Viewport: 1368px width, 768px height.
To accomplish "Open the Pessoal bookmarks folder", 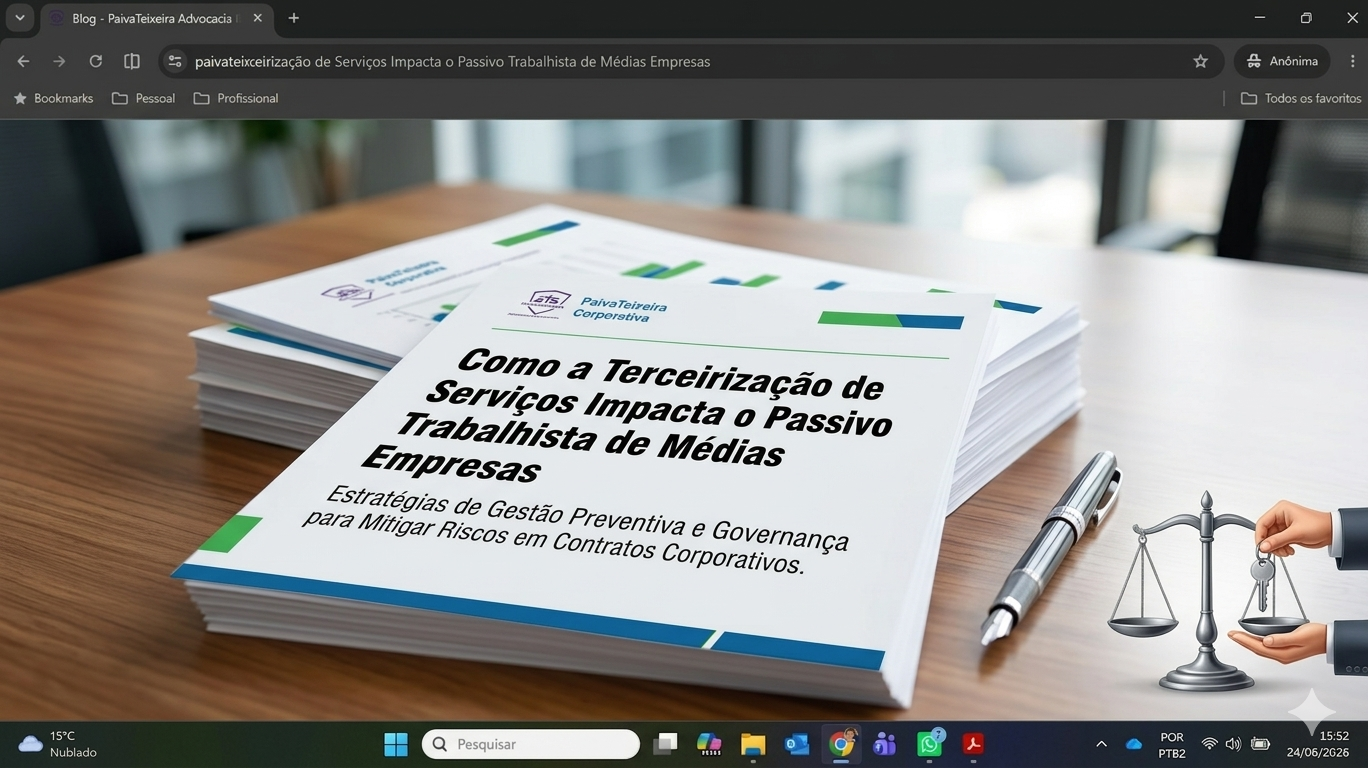I will pyautogui.click(x=143, y=98).
